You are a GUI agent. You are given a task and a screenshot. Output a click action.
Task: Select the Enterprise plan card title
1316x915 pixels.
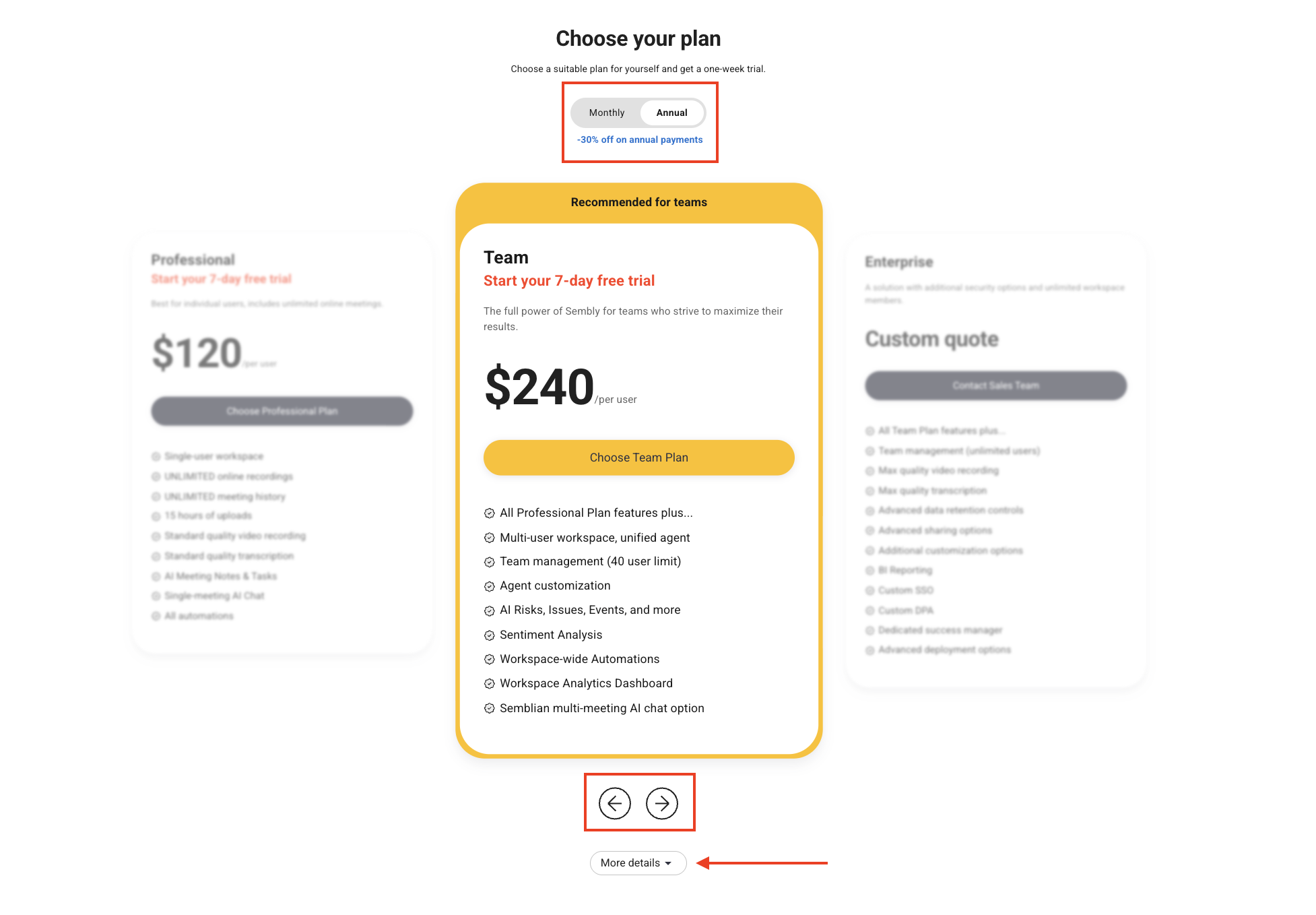[x=899, y=262]
